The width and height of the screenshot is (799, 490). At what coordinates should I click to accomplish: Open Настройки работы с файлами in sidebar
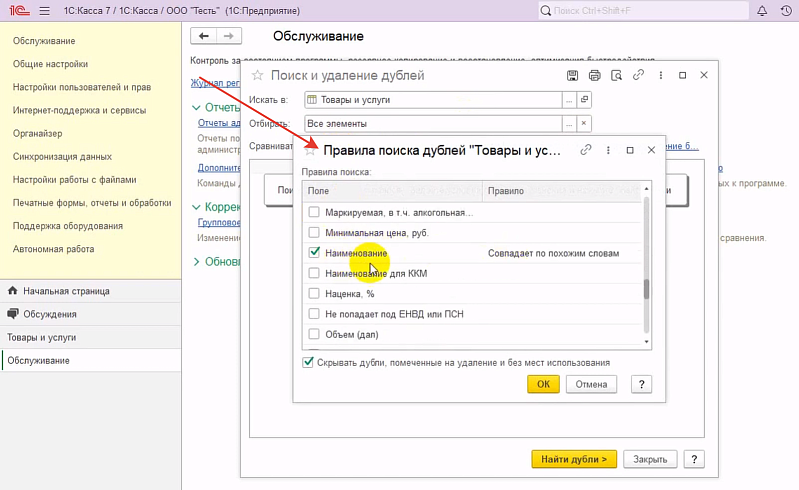75,180
